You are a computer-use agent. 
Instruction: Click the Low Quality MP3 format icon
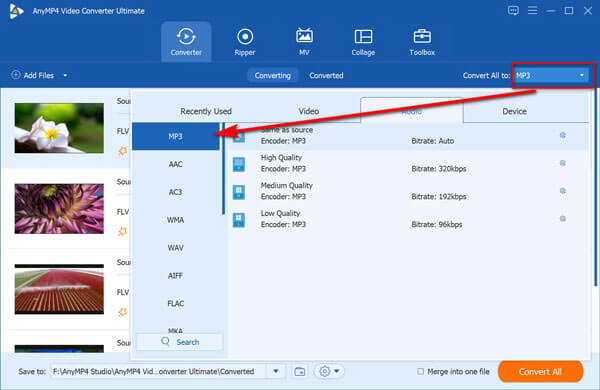[239, 220]
